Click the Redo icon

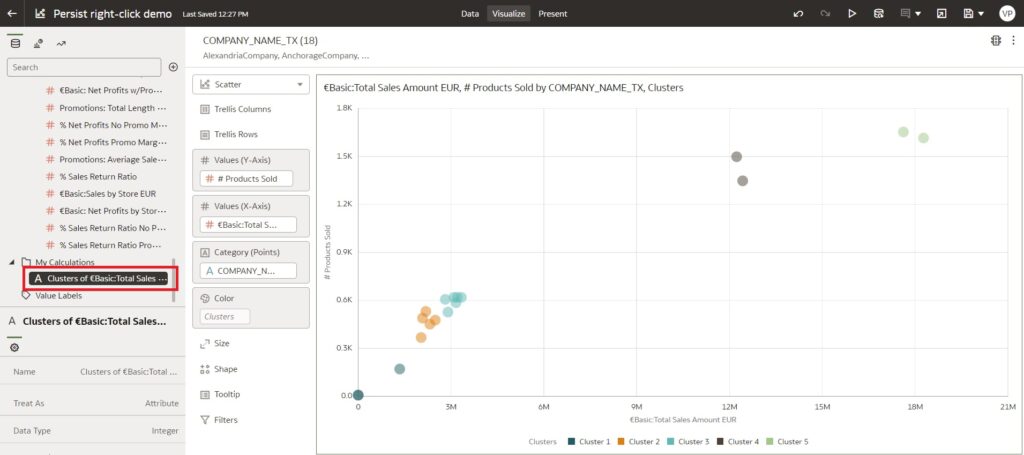pyautogui.click(x=825, y=13)
